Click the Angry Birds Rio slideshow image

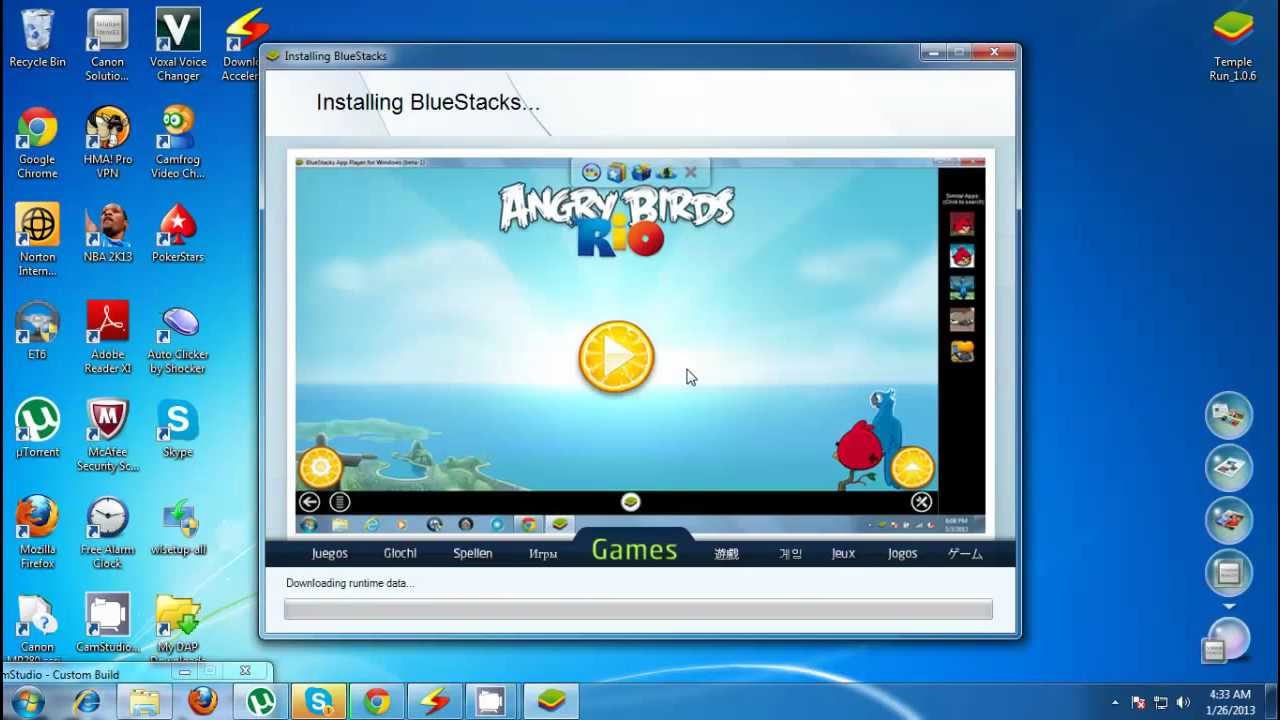click(640, 346)
